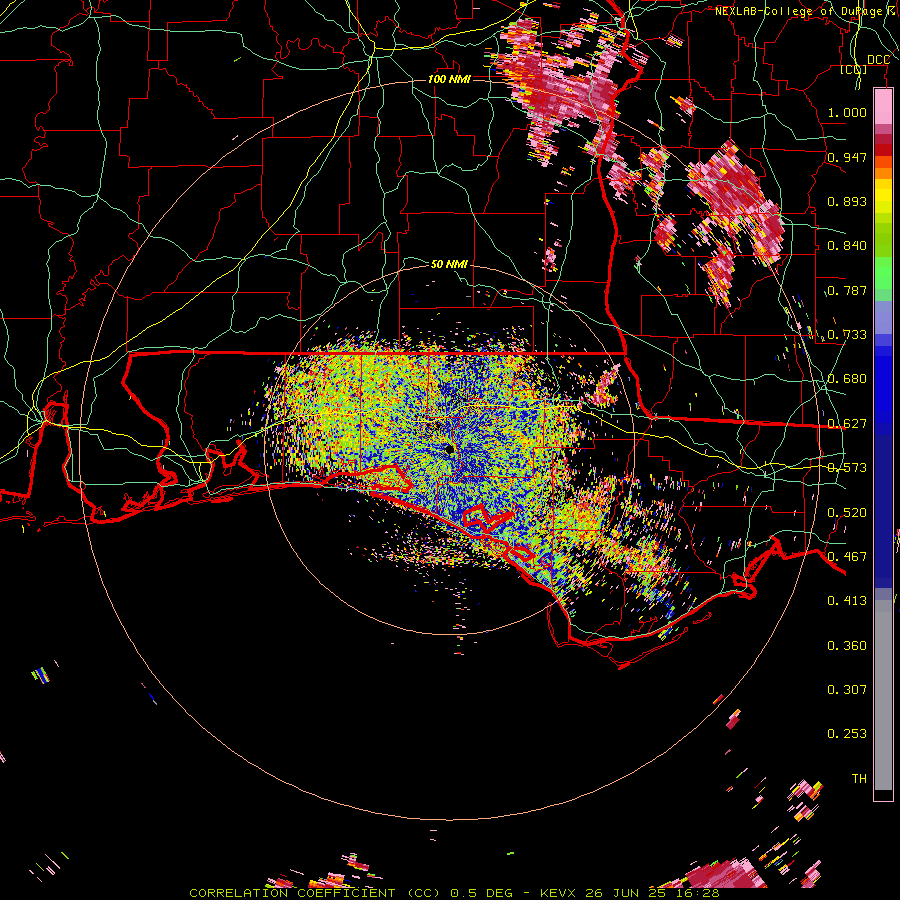Click the KEVX station identifier in caption
Screen dimensions: 900x900
click(558, 893)
